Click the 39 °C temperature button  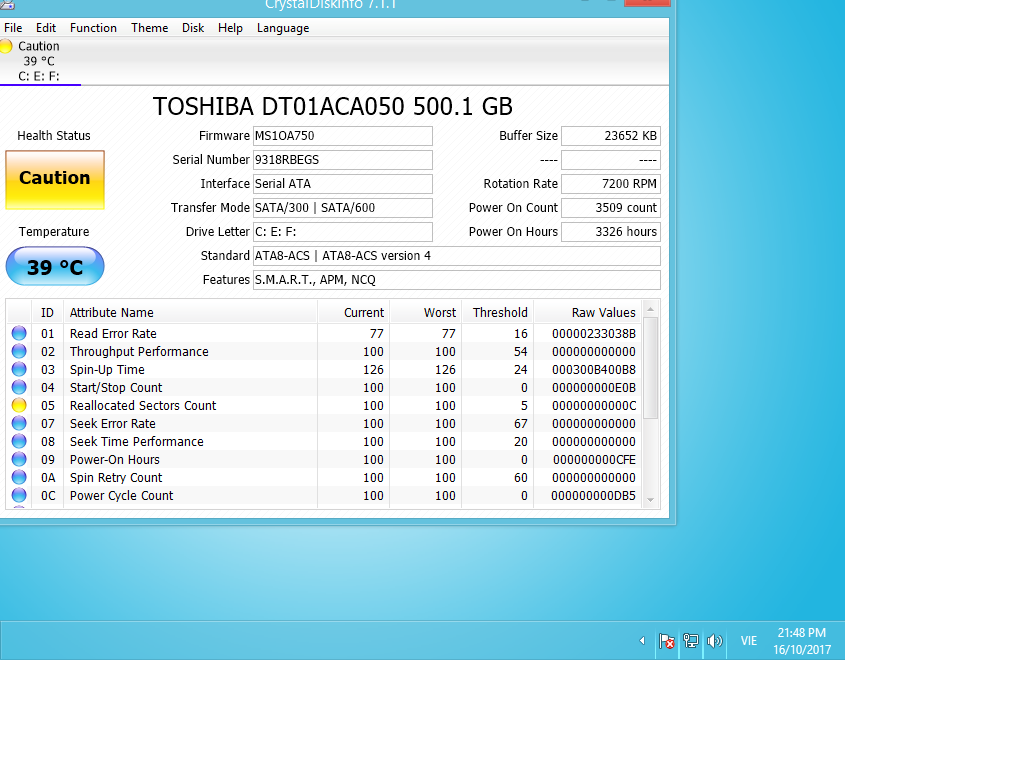coord(55,267)
